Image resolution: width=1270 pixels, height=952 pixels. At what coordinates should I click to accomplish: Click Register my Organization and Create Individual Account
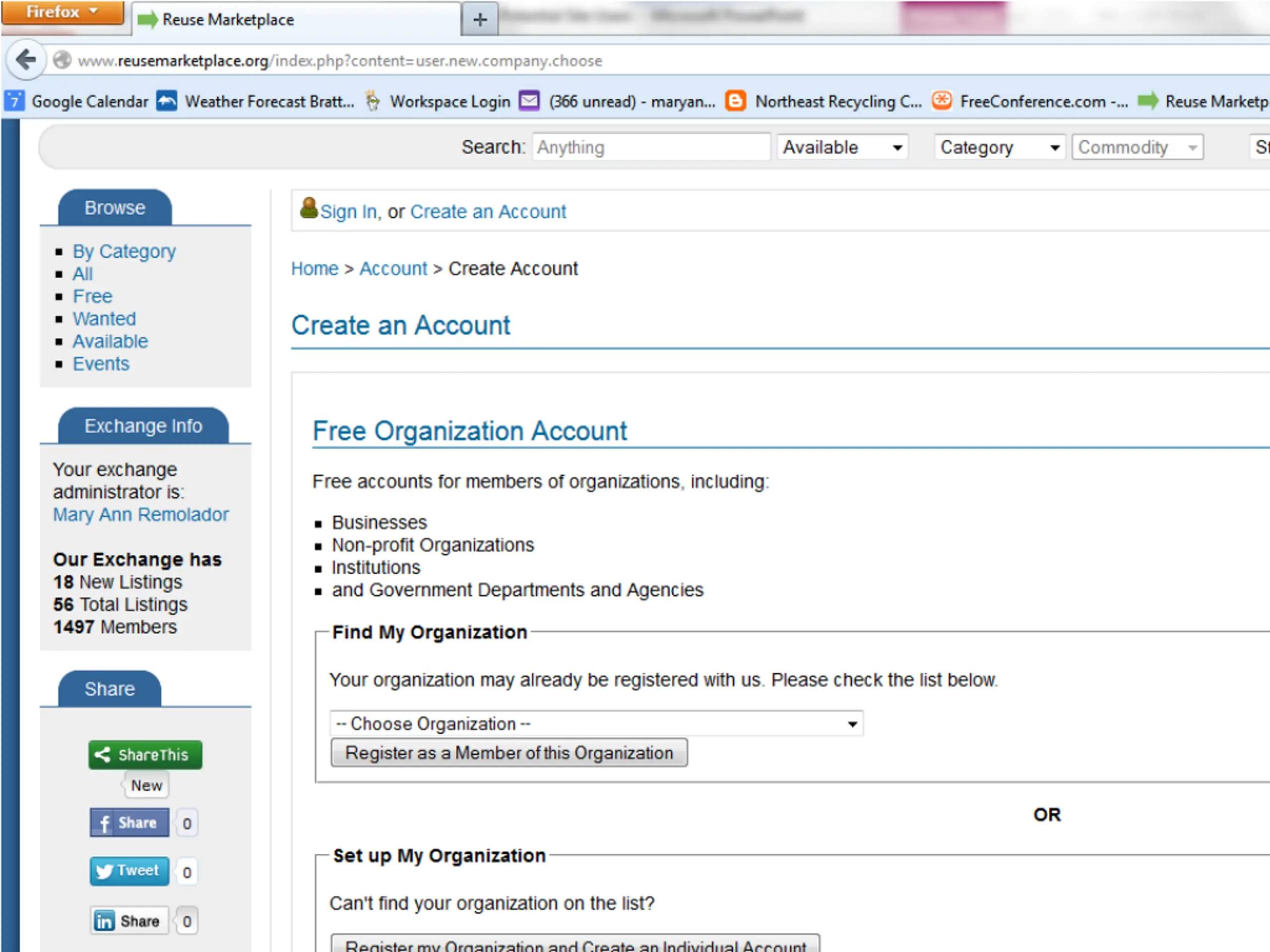[575, 944]
